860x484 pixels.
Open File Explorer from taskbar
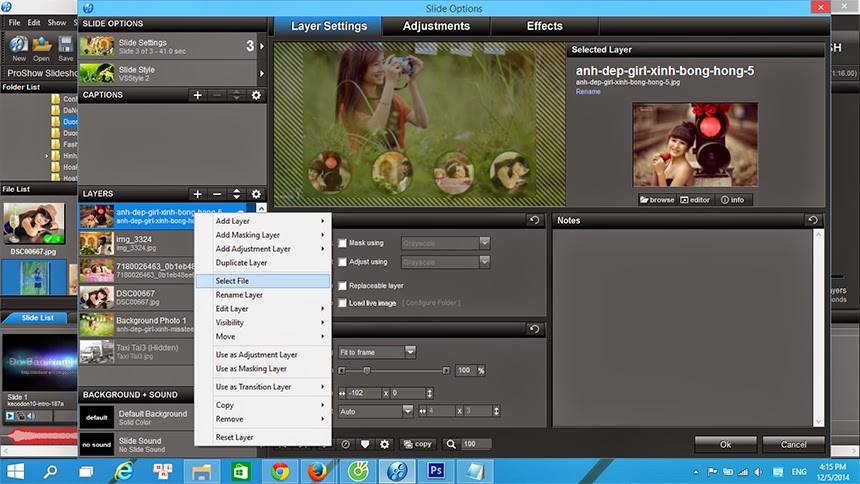201,471
